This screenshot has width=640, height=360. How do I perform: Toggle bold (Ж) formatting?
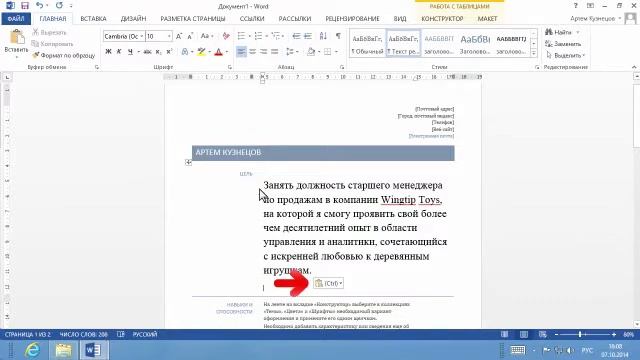108,52
